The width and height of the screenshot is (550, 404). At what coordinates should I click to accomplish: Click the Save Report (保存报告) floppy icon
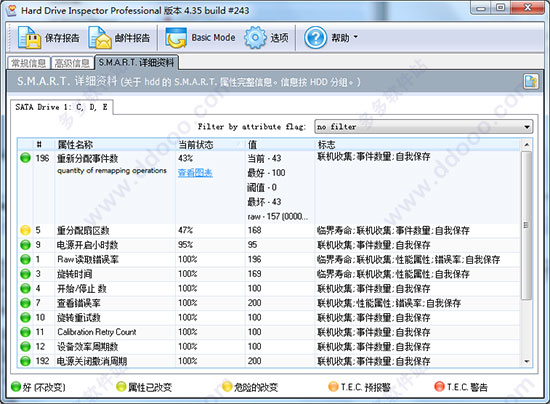[x=29, y=38]
